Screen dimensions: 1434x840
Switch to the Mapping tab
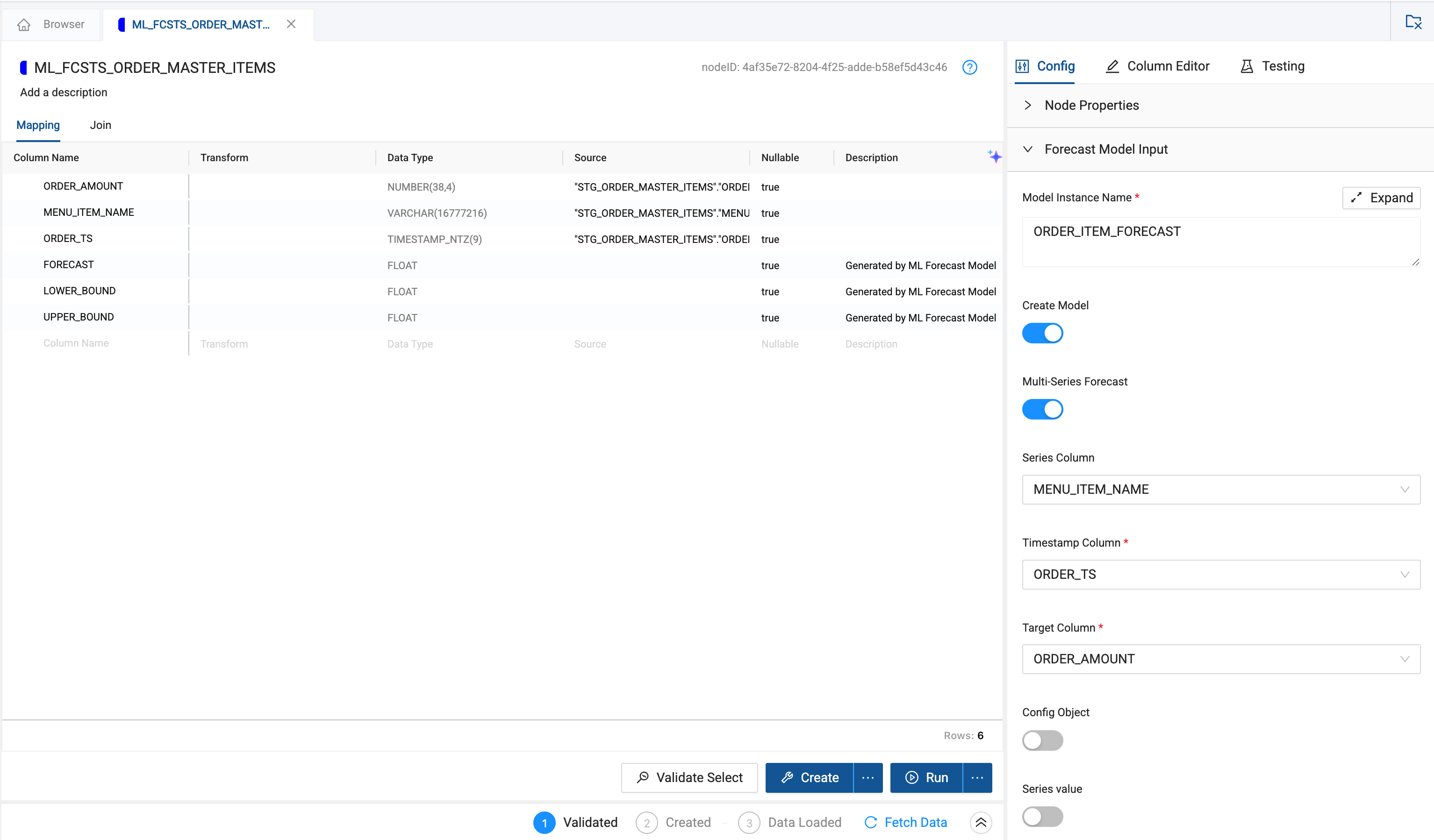coord(38,125)
